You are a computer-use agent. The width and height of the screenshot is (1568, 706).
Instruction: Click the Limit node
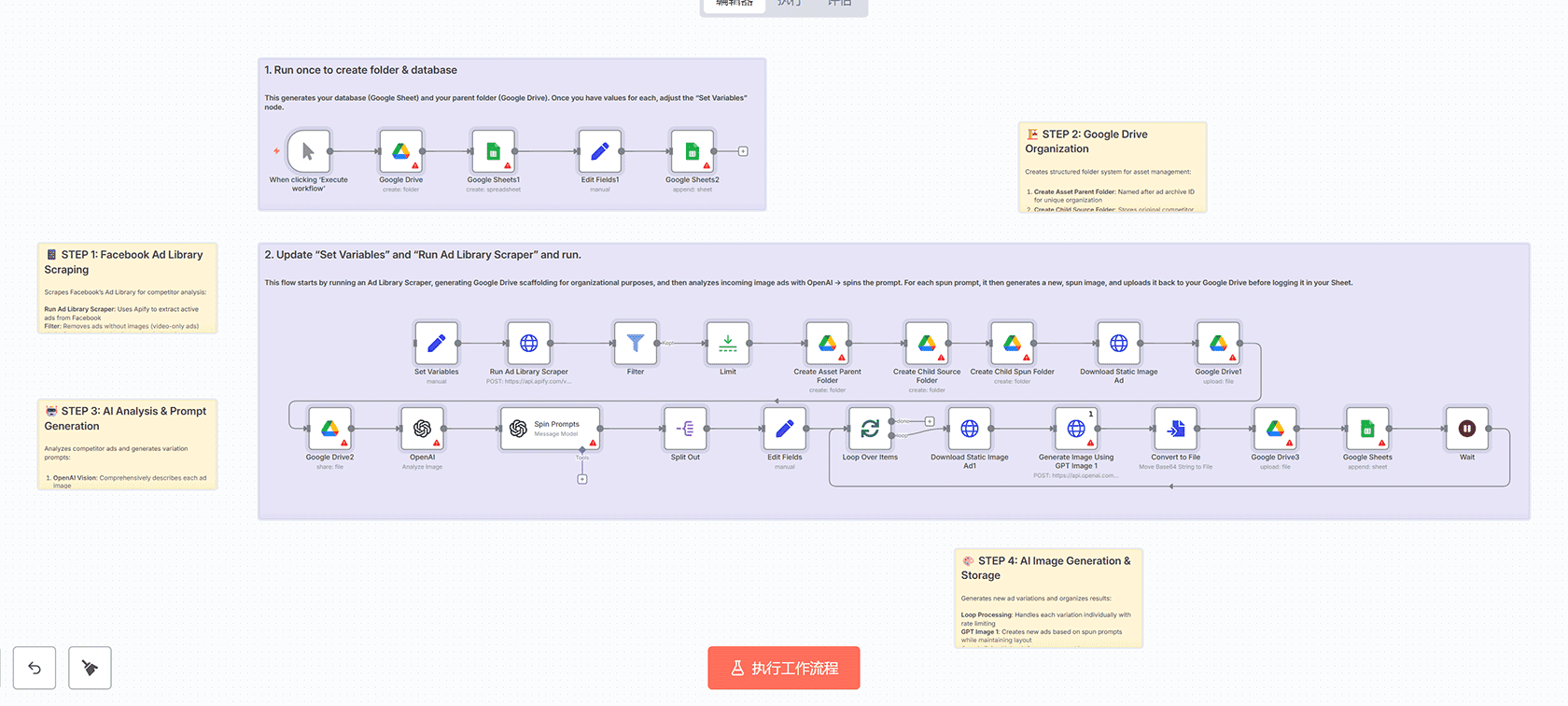tap(728, 344)
